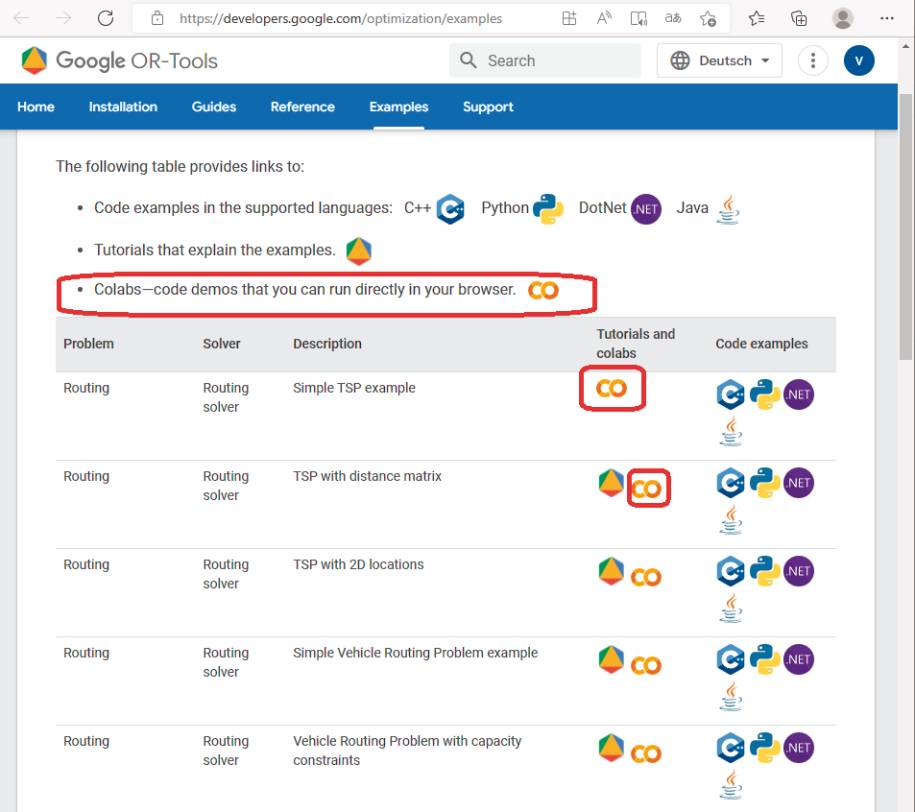Image resolution: width=915 pixels, height=812 pixels.
Task: Open the Deutsch language dropdown
Action: tap(720, 61)
